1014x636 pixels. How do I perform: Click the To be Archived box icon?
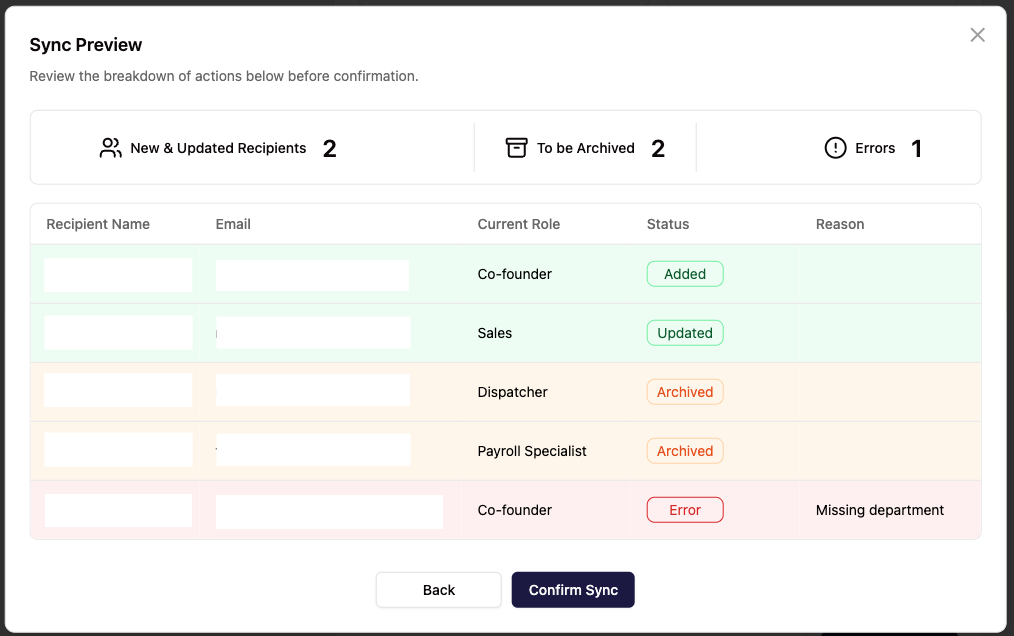click(516, 148)
